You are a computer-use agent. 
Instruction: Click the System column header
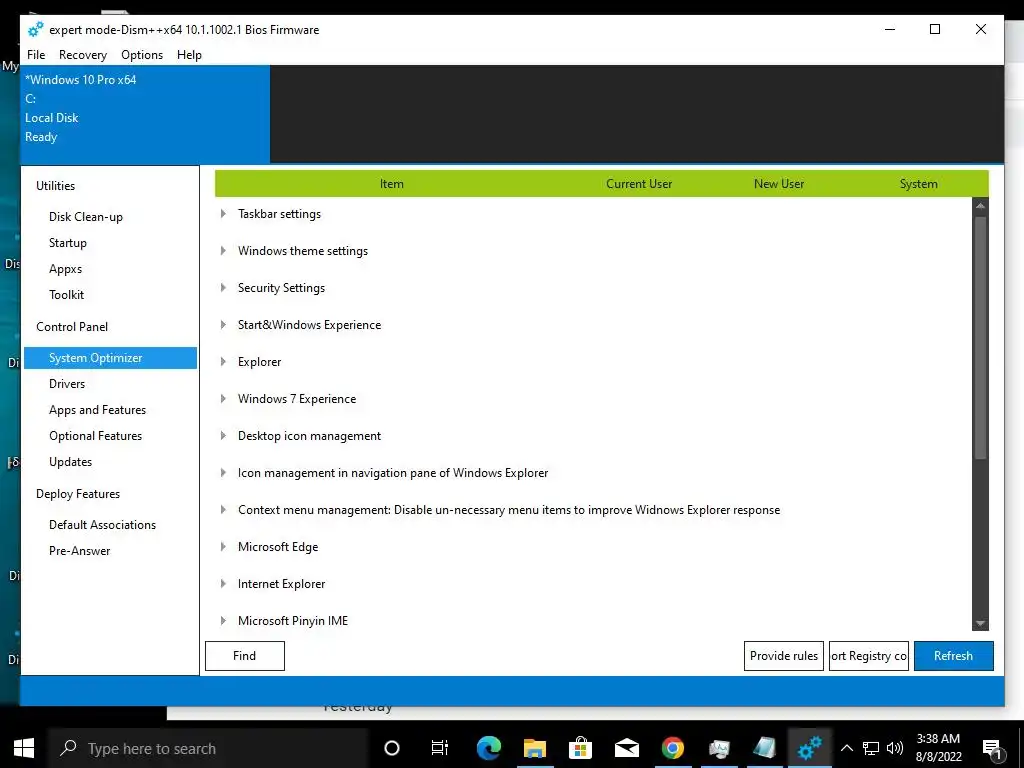pyautogui.click(x=918, y=184)
